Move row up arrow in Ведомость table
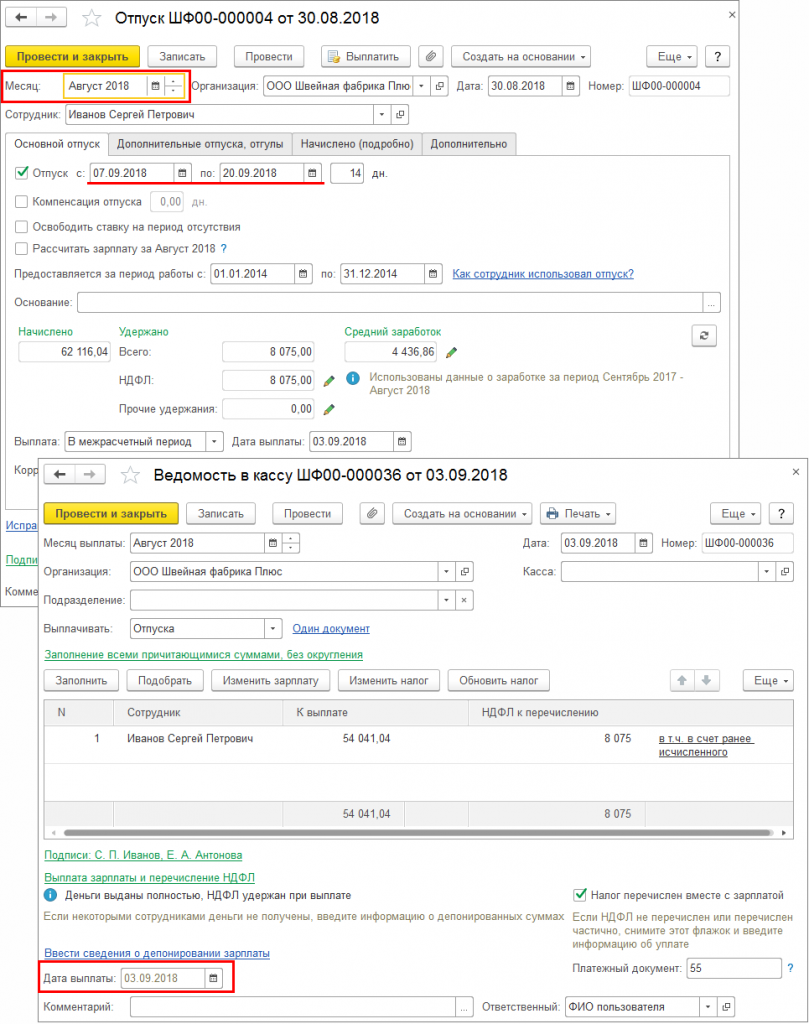Viewport: 809px width, 1024px height. (x=682, y=680)
